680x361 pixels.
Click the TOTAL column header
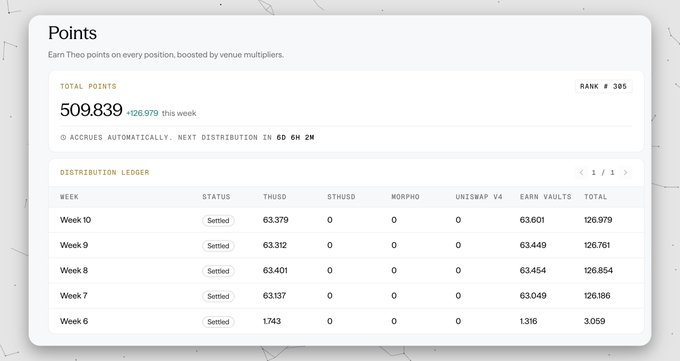[x=595, y=197]
